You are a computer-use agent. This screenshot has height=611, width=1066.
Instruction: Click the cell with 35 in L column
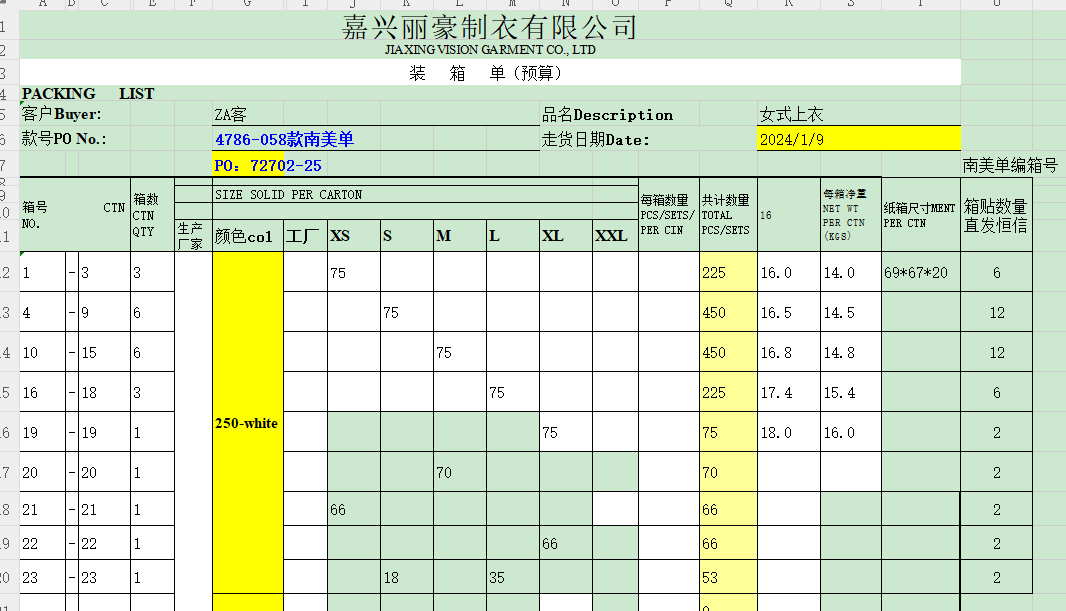pos(512,578)
